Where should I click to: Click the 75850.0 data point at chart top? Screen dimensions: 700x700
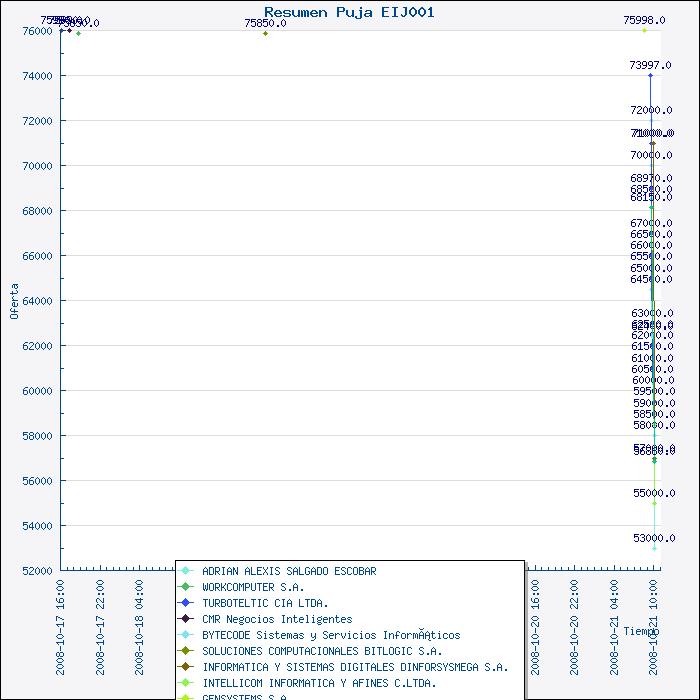pos(265,33)
